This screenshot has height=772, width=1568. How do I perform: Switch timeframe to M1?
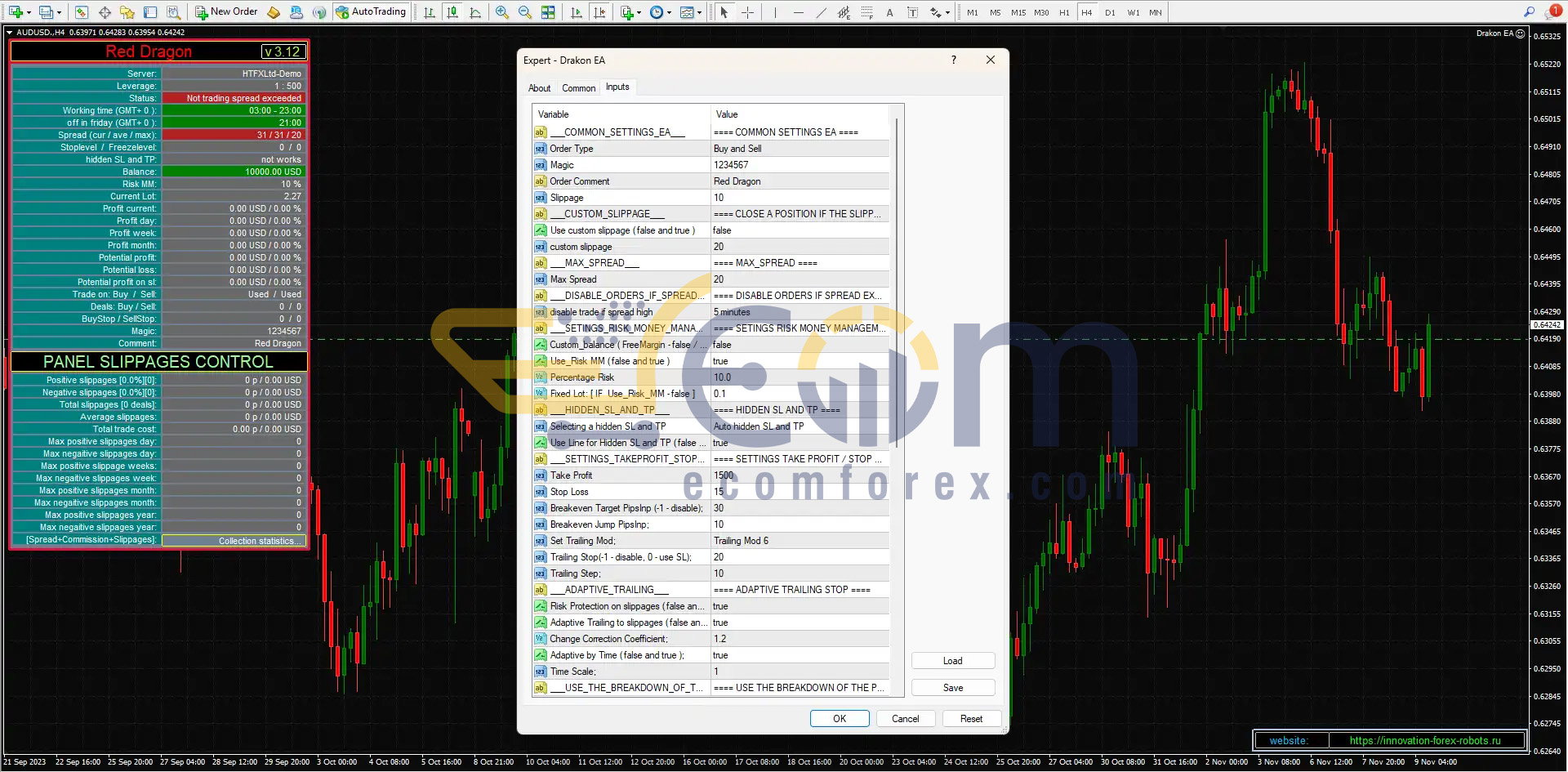[972, 12]
